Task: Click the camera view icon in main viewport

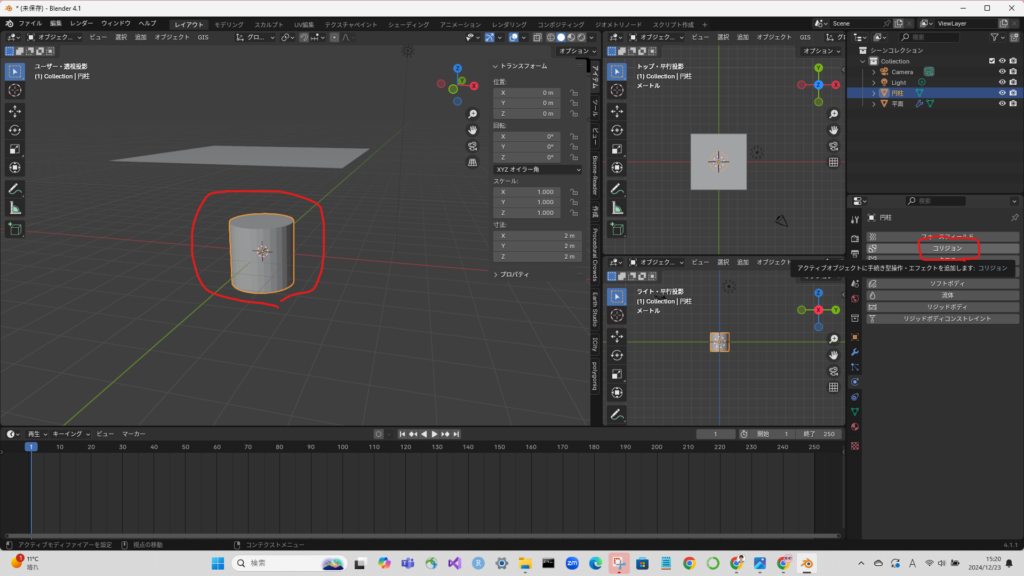Action: point(472,145)
